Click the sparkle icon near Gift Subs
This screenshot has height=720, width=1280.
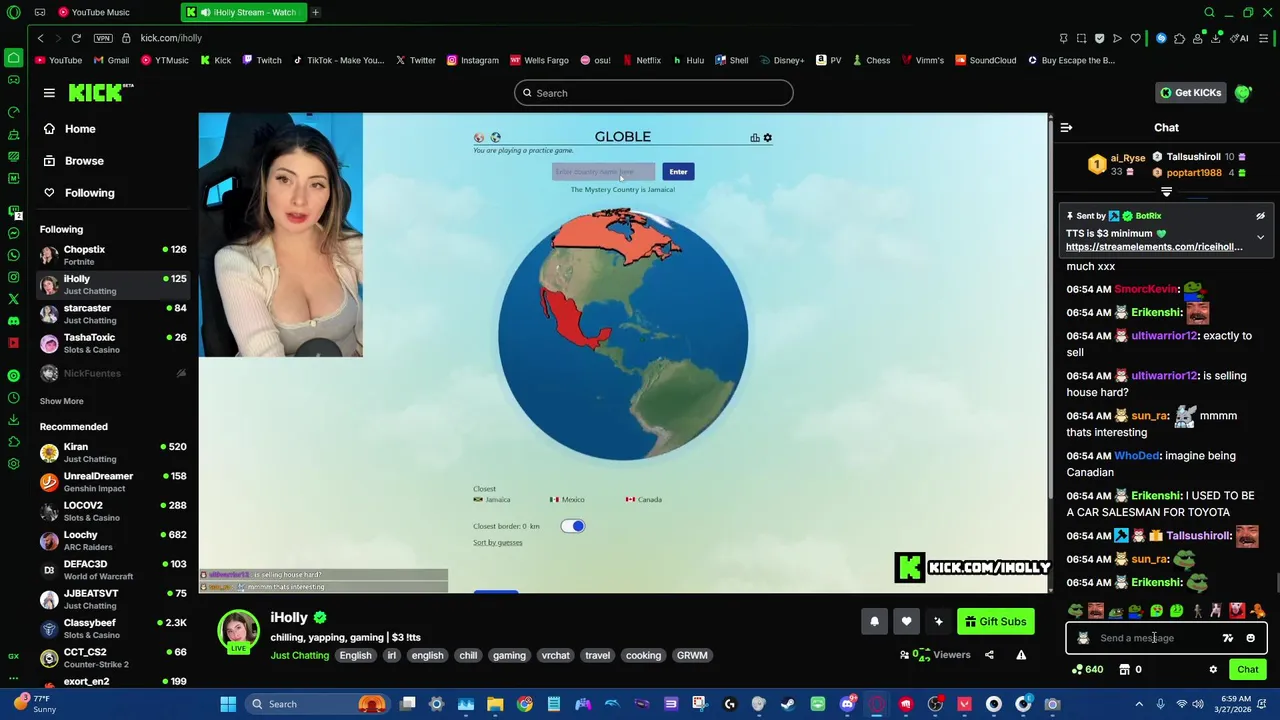938,622
